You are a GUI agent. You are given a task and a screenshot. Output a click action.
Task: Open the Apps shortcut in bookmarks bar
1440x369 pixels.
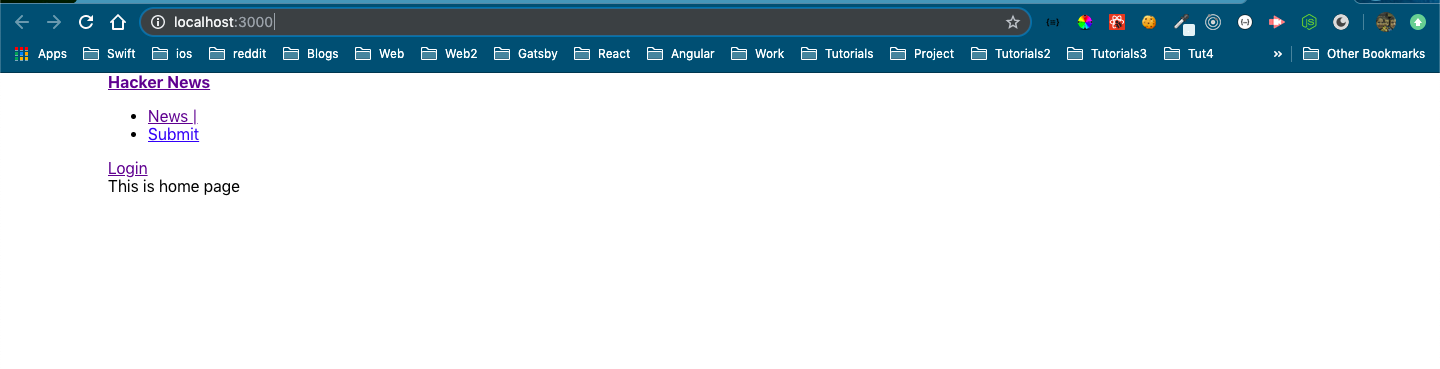click(41, 54)
